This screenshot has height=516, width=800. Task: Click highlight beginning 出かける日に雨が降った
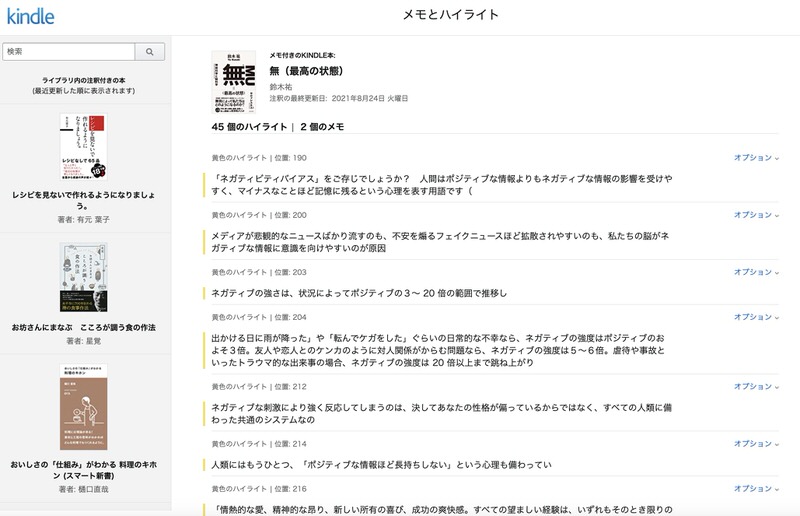tap(438, 350)
